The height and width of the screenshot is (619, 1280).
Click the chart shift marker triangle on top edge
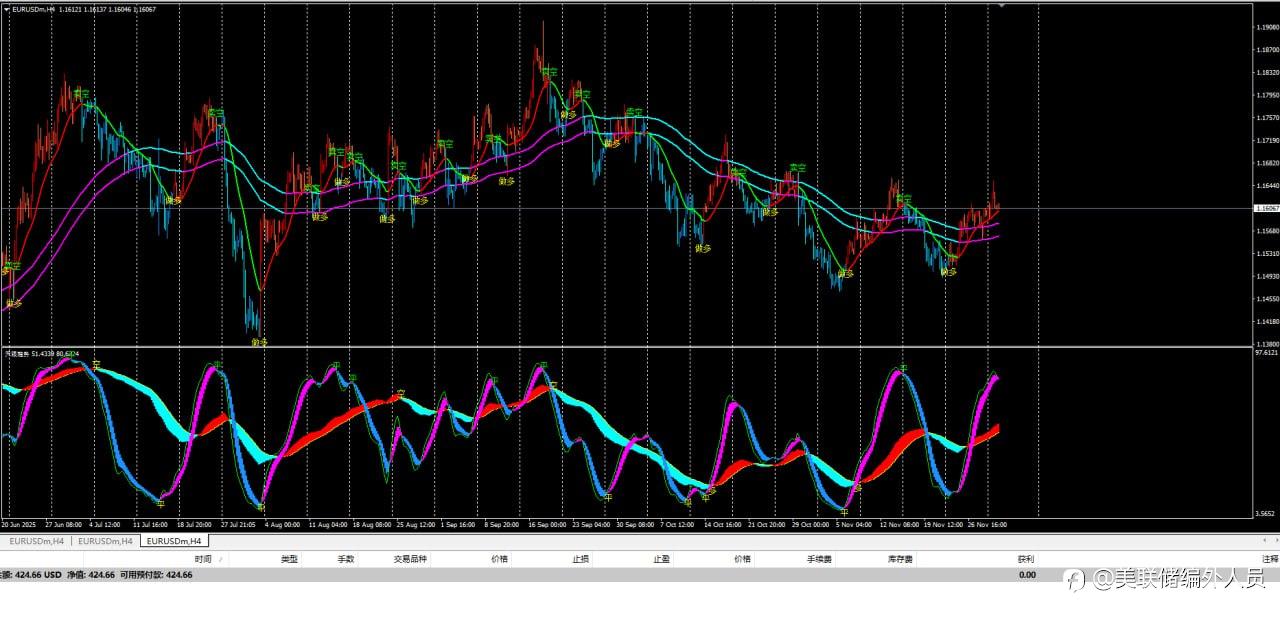click(x=1001, y=6)
